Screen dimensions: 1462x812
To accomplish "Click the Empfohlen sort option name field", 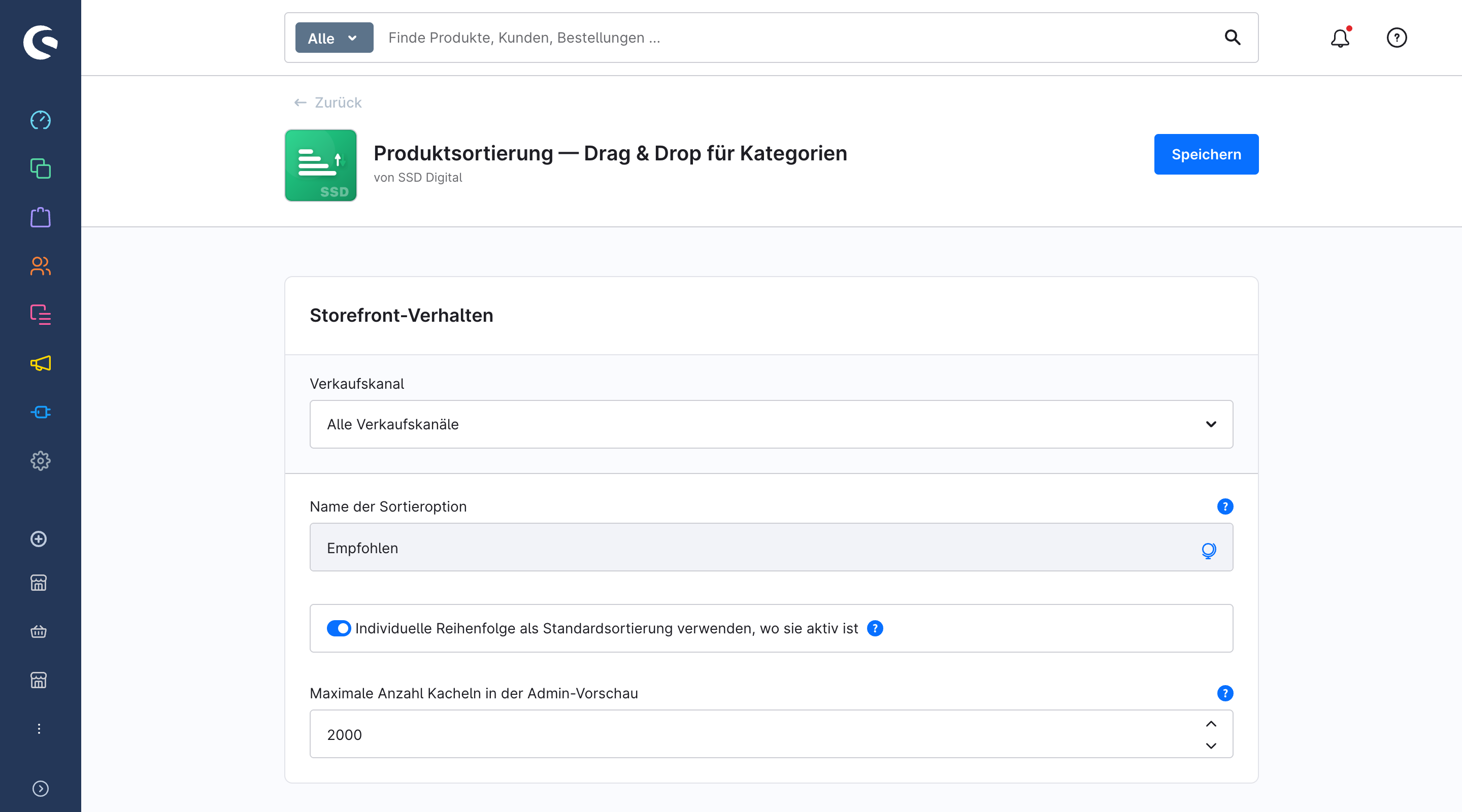I will pos(771,547).
